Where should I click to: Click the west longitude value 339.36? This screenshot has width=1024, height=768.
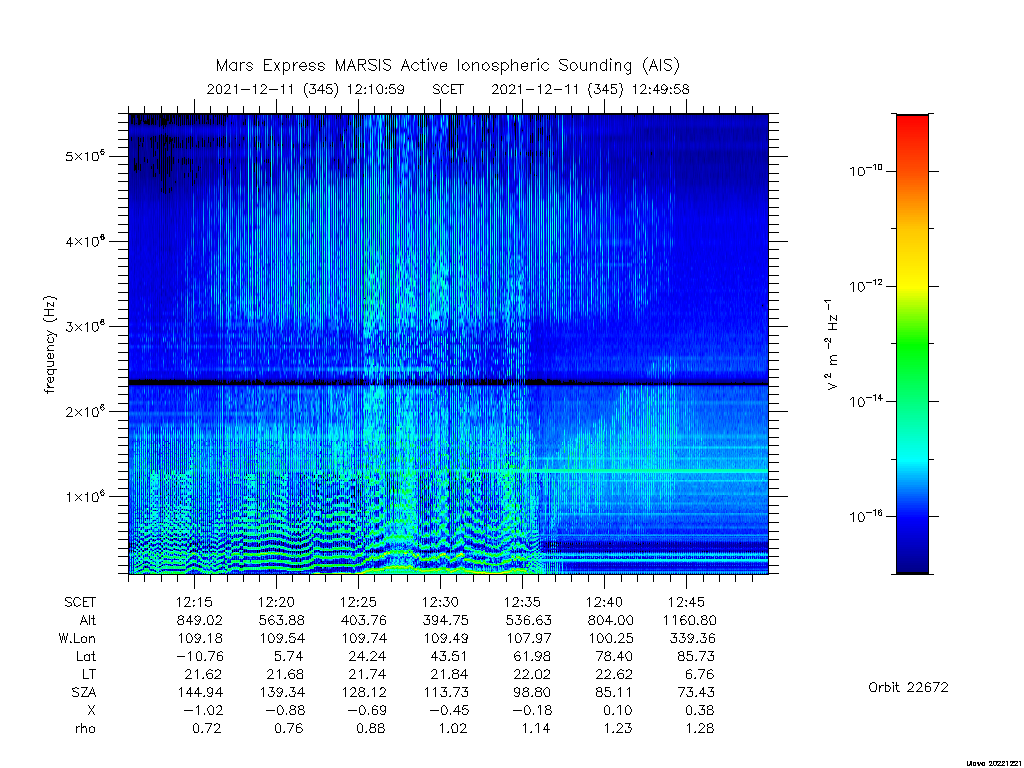tap(692, 638)
